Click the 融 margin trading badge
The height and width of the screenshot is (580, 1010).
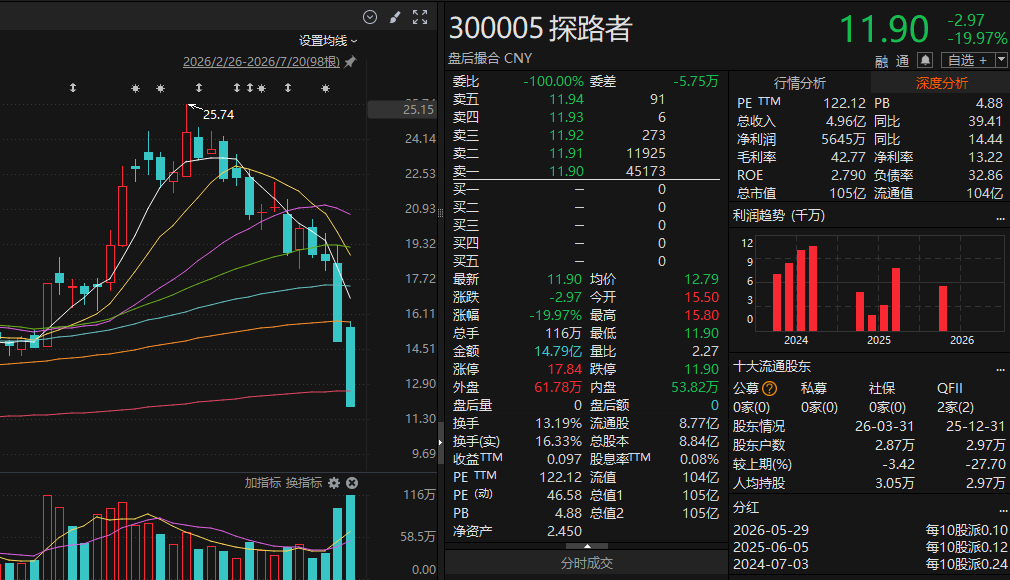coord(882,61)
